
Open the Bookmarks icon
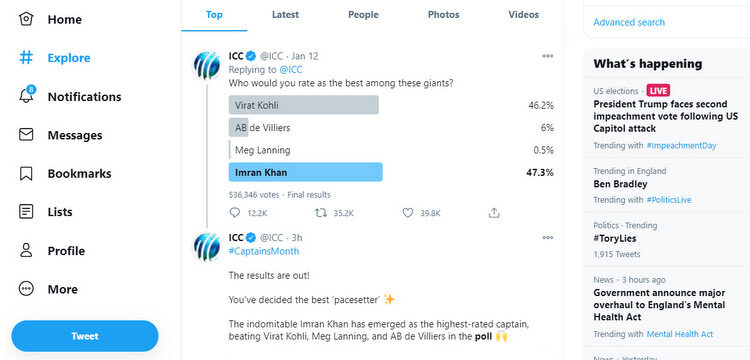[26, 174]
